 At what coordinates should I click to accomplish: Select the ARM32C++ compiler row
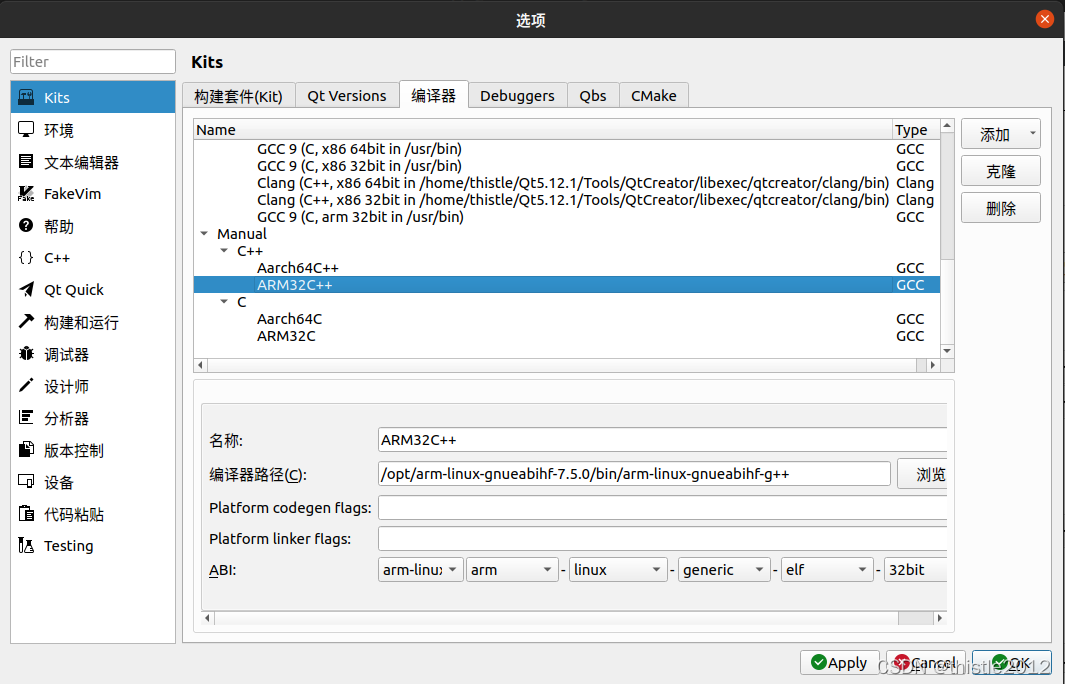tap(566, 285)
